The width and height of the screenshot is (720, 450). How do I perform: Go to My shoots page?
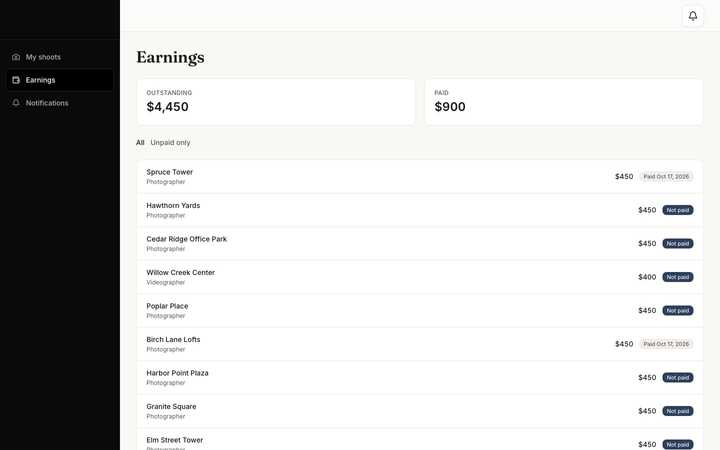[60, 57]
